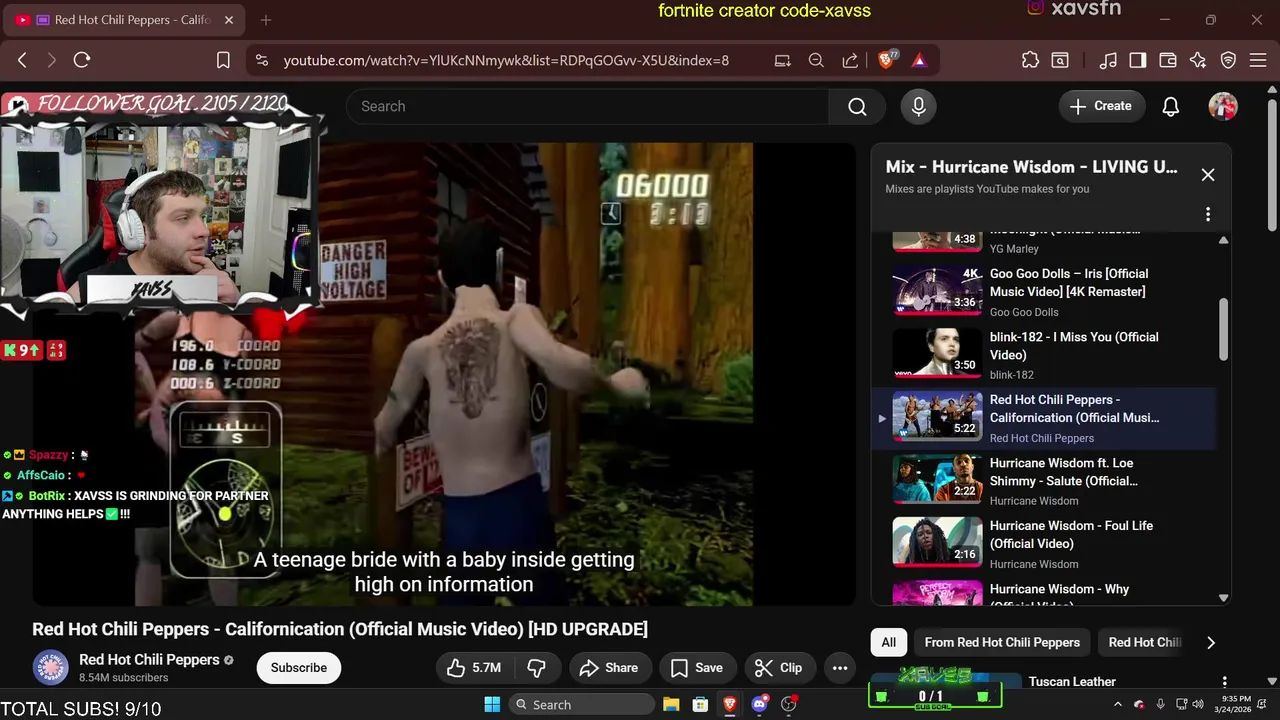The image size is (1280, 720).
Task: Open the Brave playlist music note icon
Action: pos(1108,60)
